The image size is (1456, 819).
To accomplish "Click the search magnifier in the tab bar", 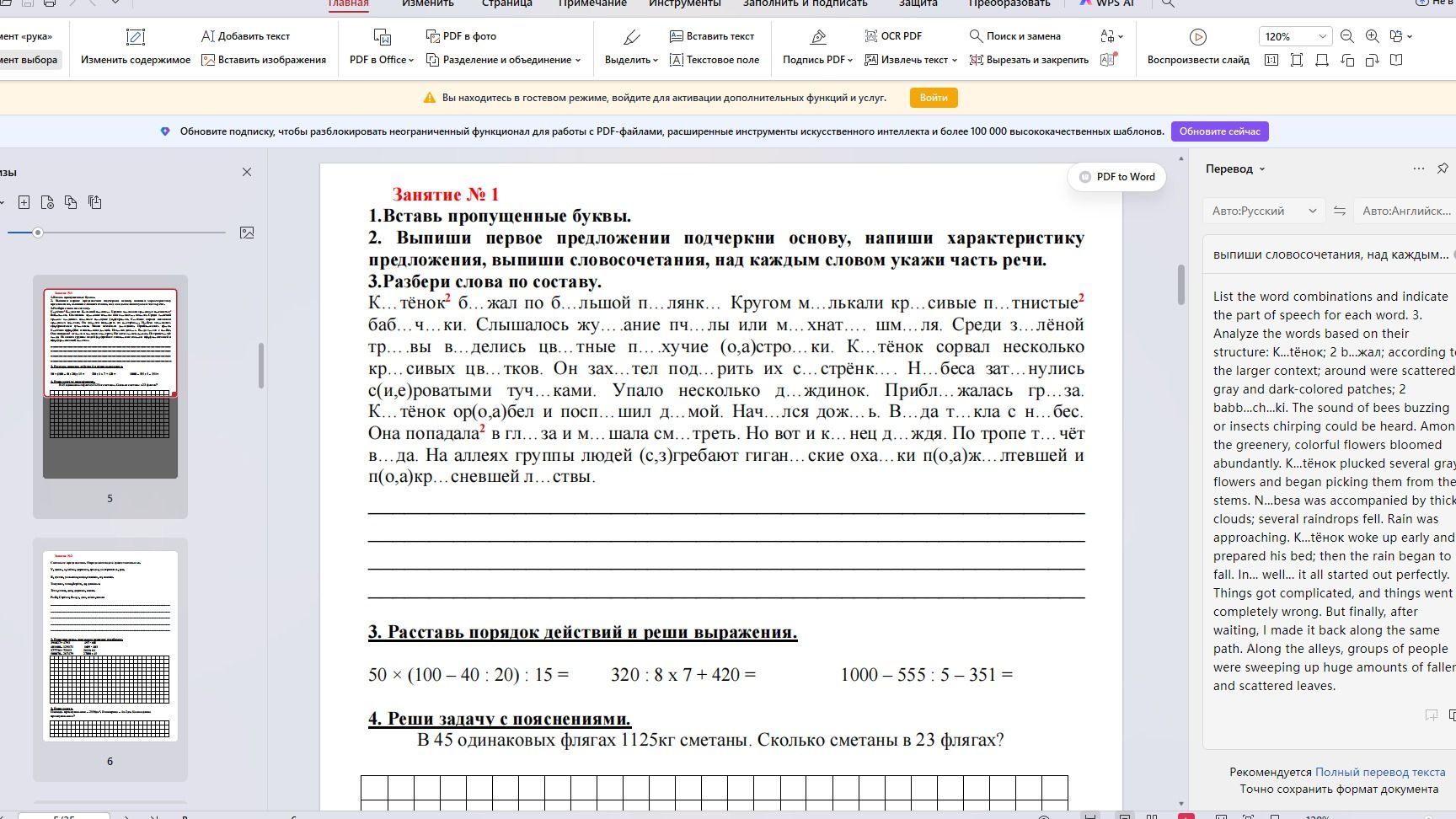I will pyautogui.click(x=1168, y=3).
